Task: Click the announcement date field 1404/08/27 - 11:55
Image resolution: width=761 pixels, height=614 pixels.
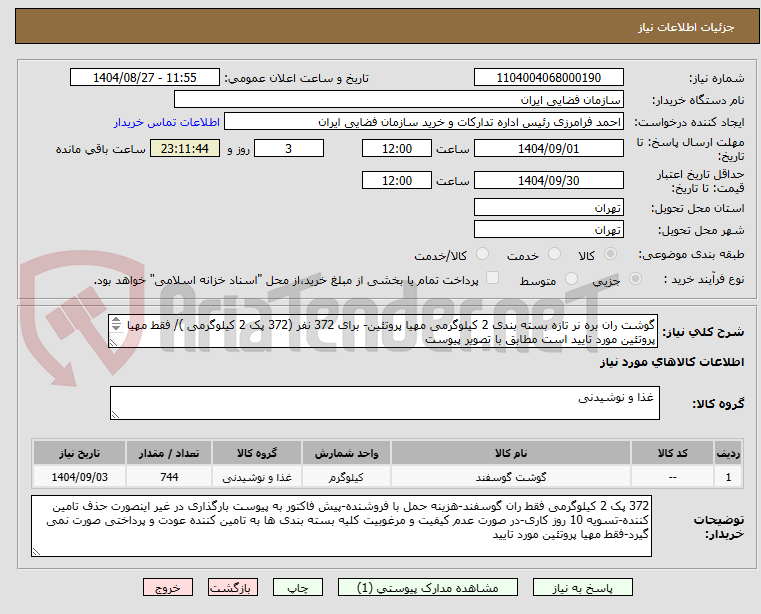Action: [145, 78]
